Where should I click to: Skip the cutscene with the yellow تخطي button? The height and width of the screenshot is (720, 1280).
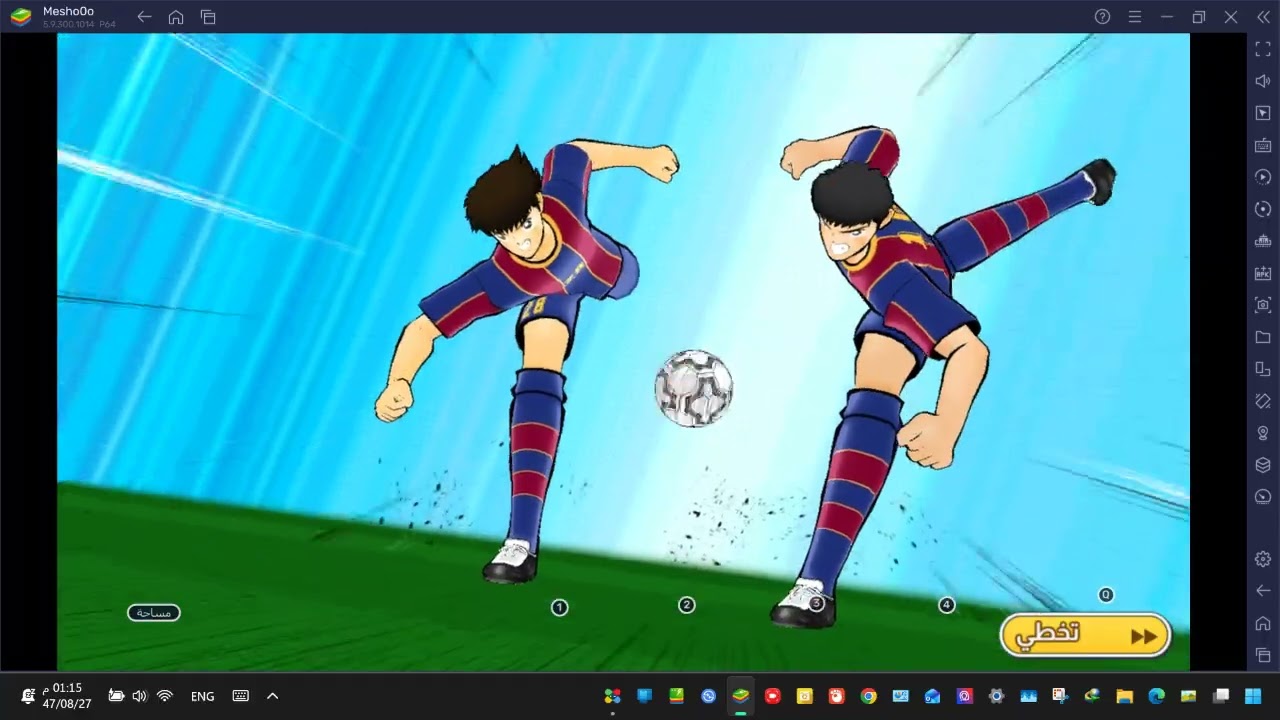(1085, 635)
